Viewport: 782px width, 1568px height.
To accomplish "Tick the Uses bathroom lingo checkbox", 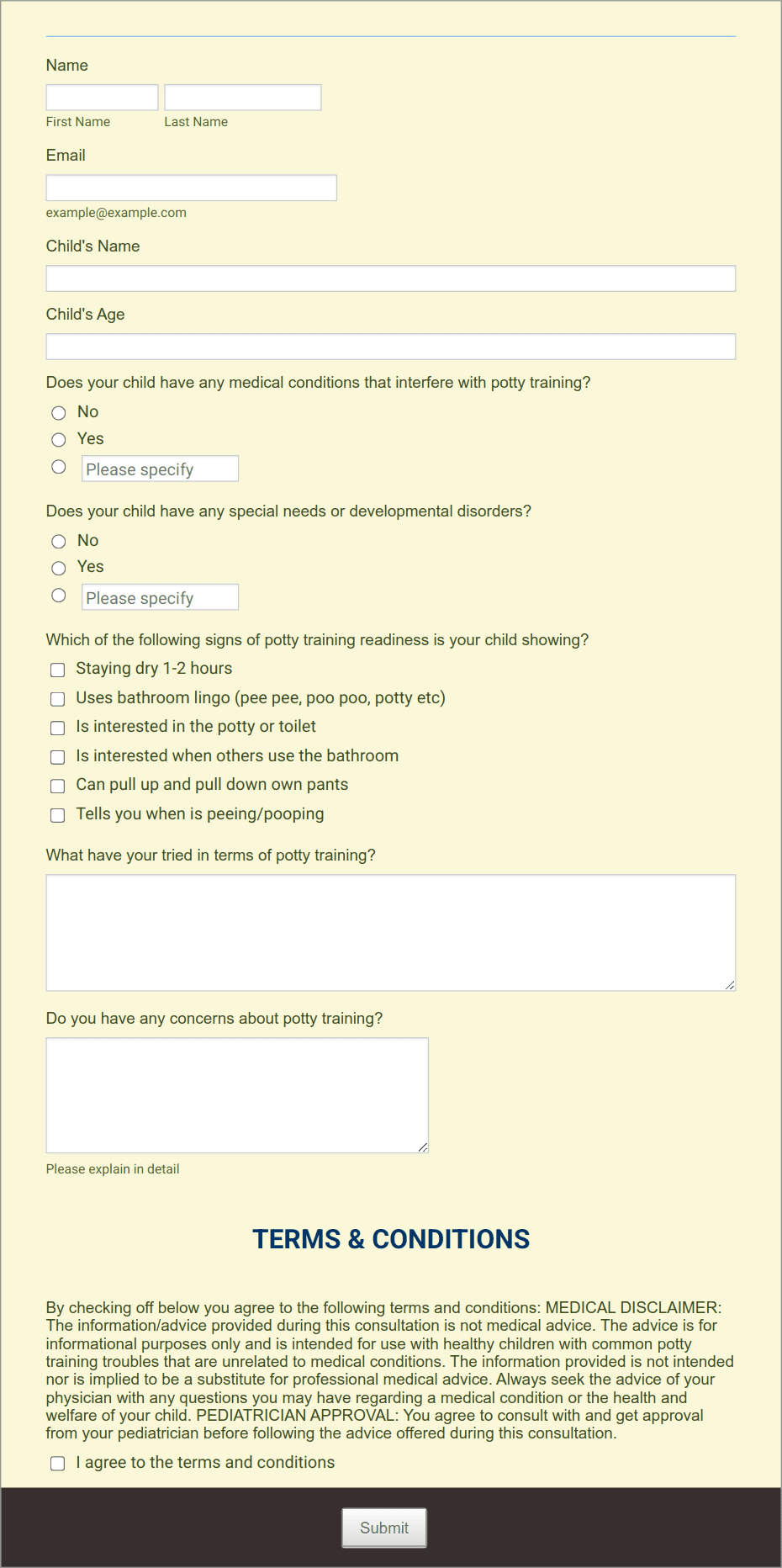I will click(x=58, y=699).
